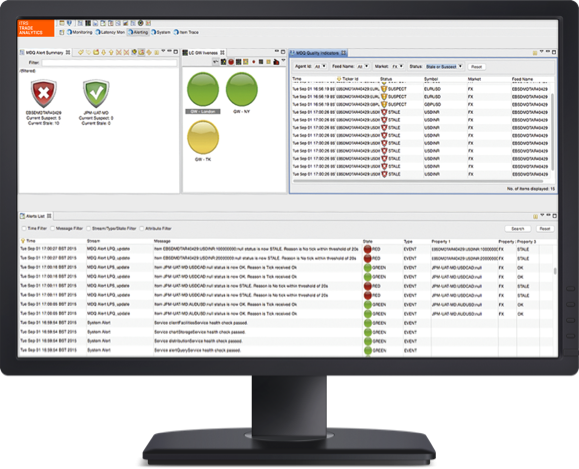
Task: Enable the Attribute Filter checkbox
Action: (x=142, y=229)
